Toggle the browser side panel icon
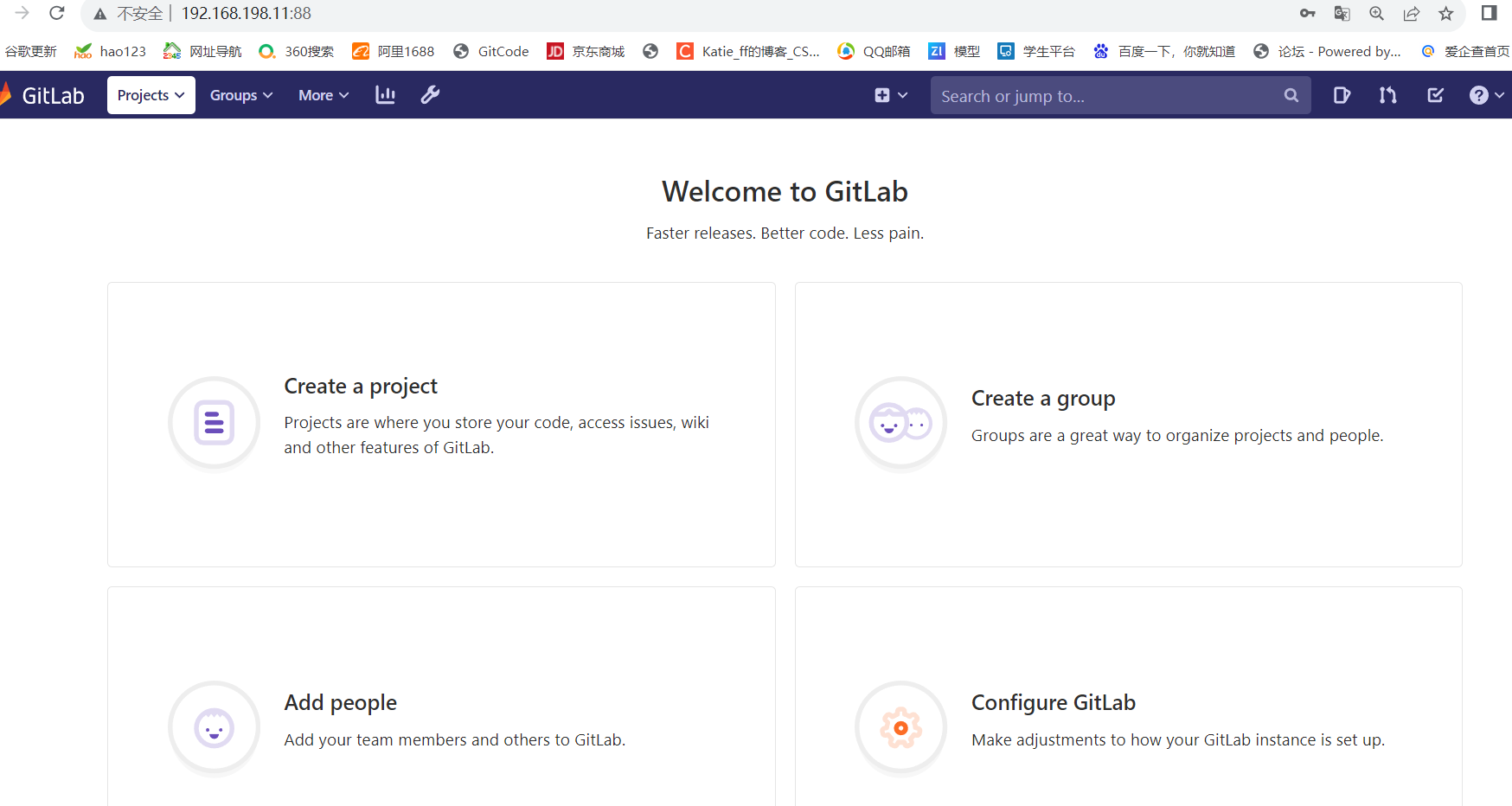This screenshot has height=806, width=1512. [1489, 13]
